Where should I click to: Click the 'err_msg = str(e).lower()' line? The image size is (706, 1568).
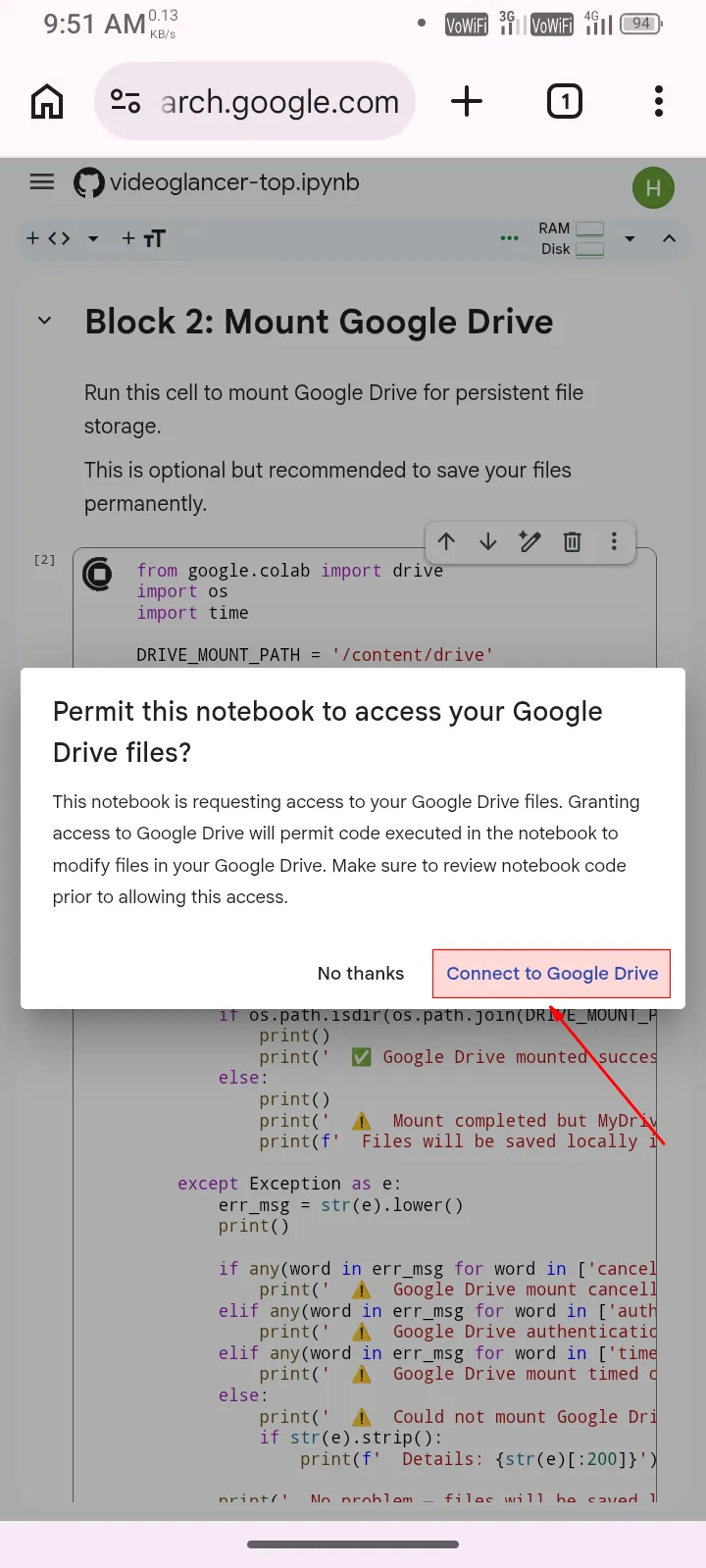[340, 1205]
